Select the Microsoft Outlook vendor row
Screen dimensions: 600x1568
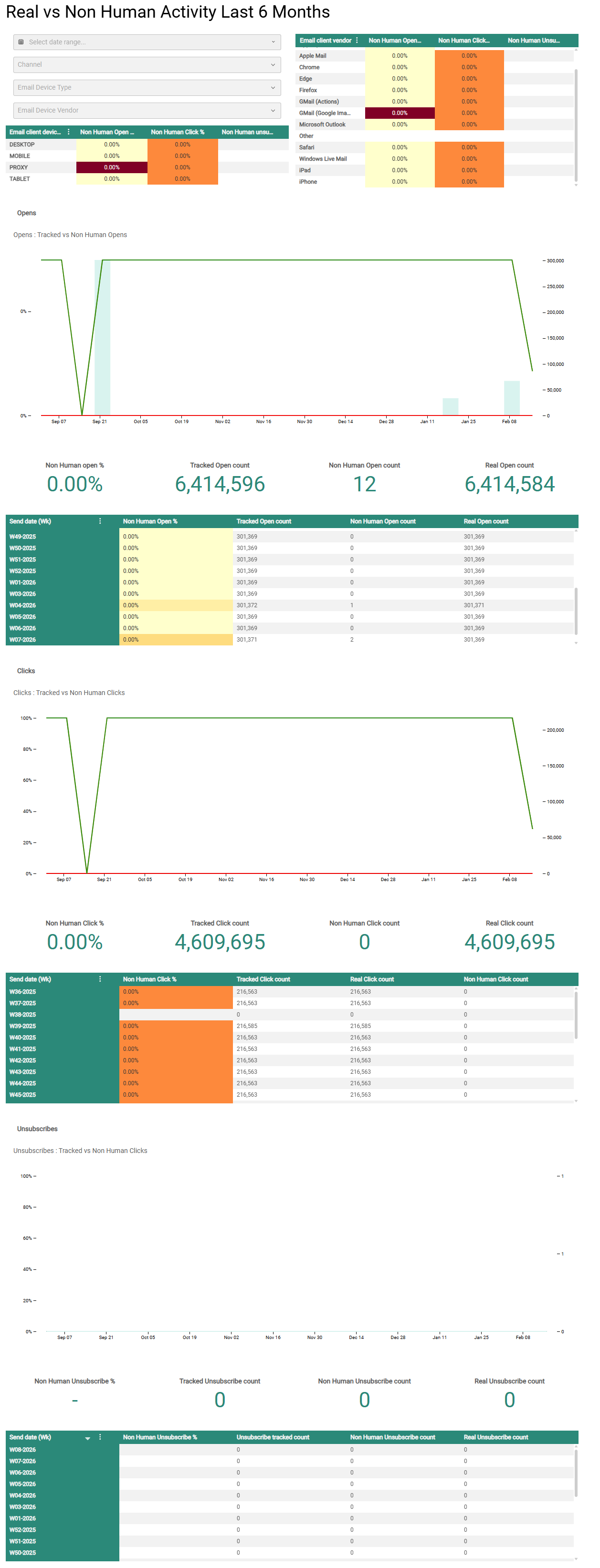tap(322, 124)
